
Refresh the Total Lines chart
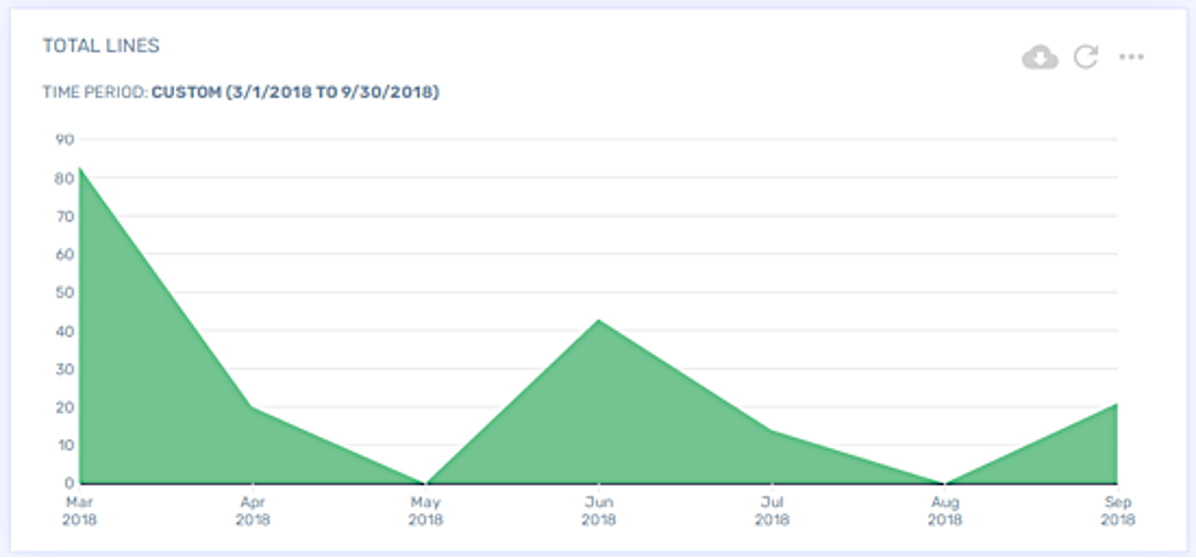1086,57
